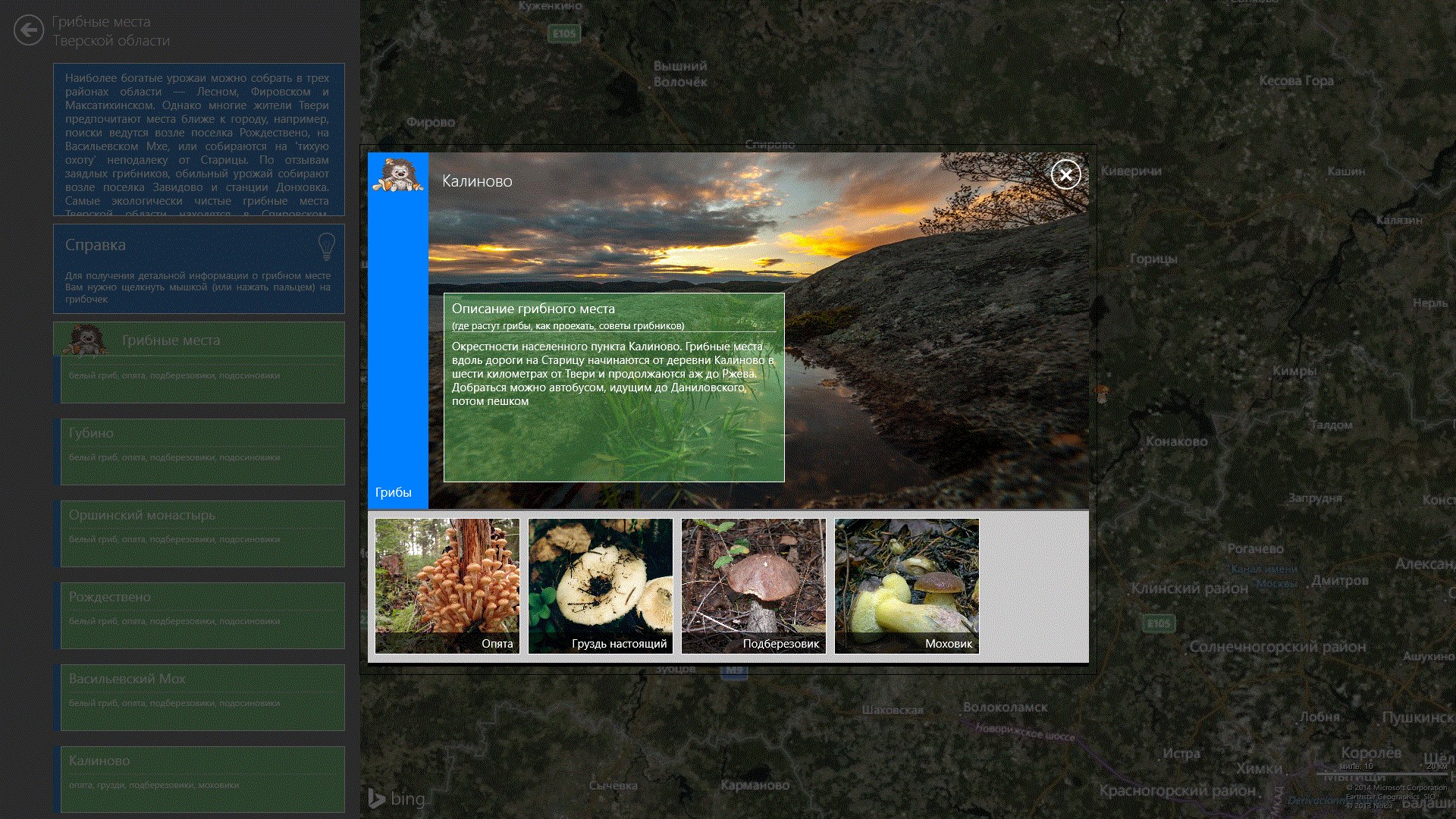Click the hedgehog icon beside Грибные места
The image size is (1456, 819).
(x=85, y=340)
